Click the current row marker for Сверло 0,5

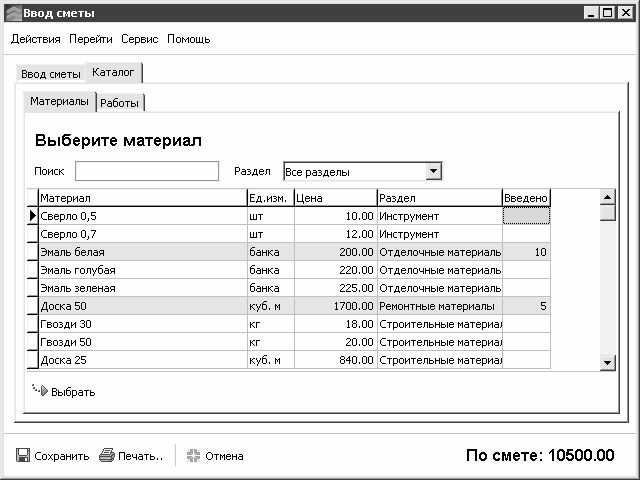(33, 216)
